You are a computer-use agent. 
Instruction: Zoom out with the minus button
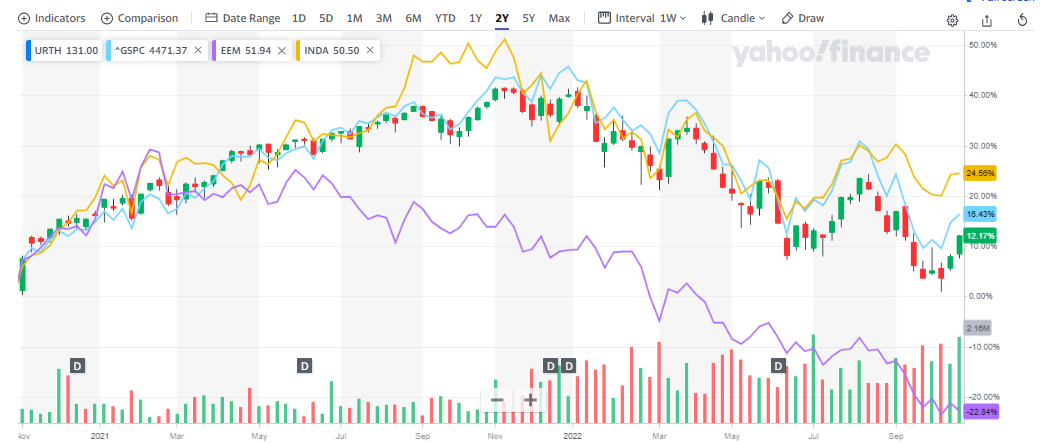[497, 400]
